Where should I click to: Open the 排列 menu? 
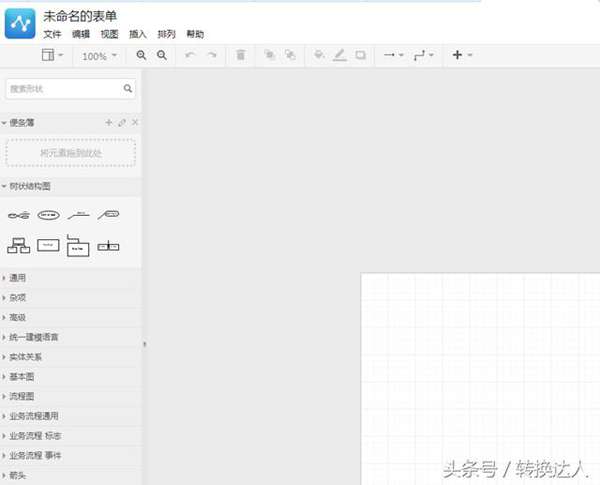click(x=166, y=34)
